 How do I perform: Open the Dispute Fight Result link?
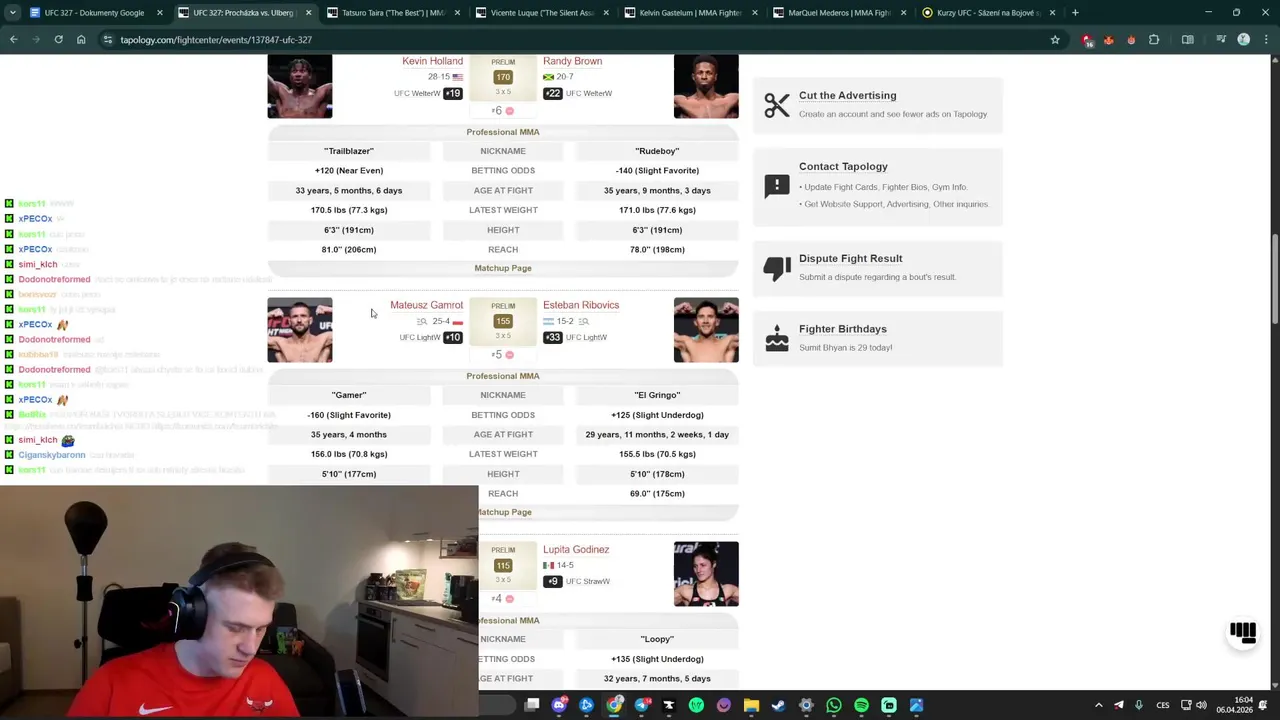coord(850,258)
